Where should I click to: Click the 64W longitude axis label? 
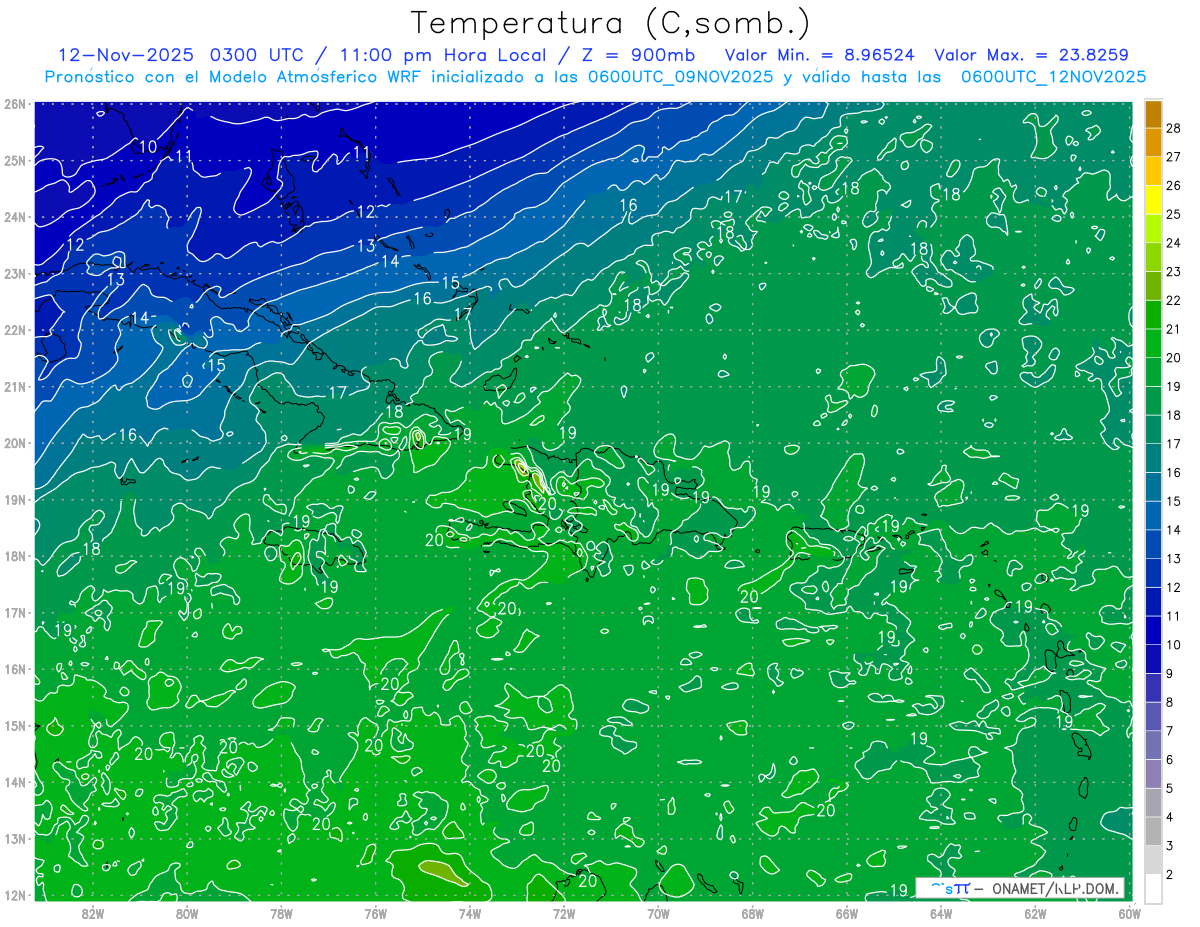941,912
